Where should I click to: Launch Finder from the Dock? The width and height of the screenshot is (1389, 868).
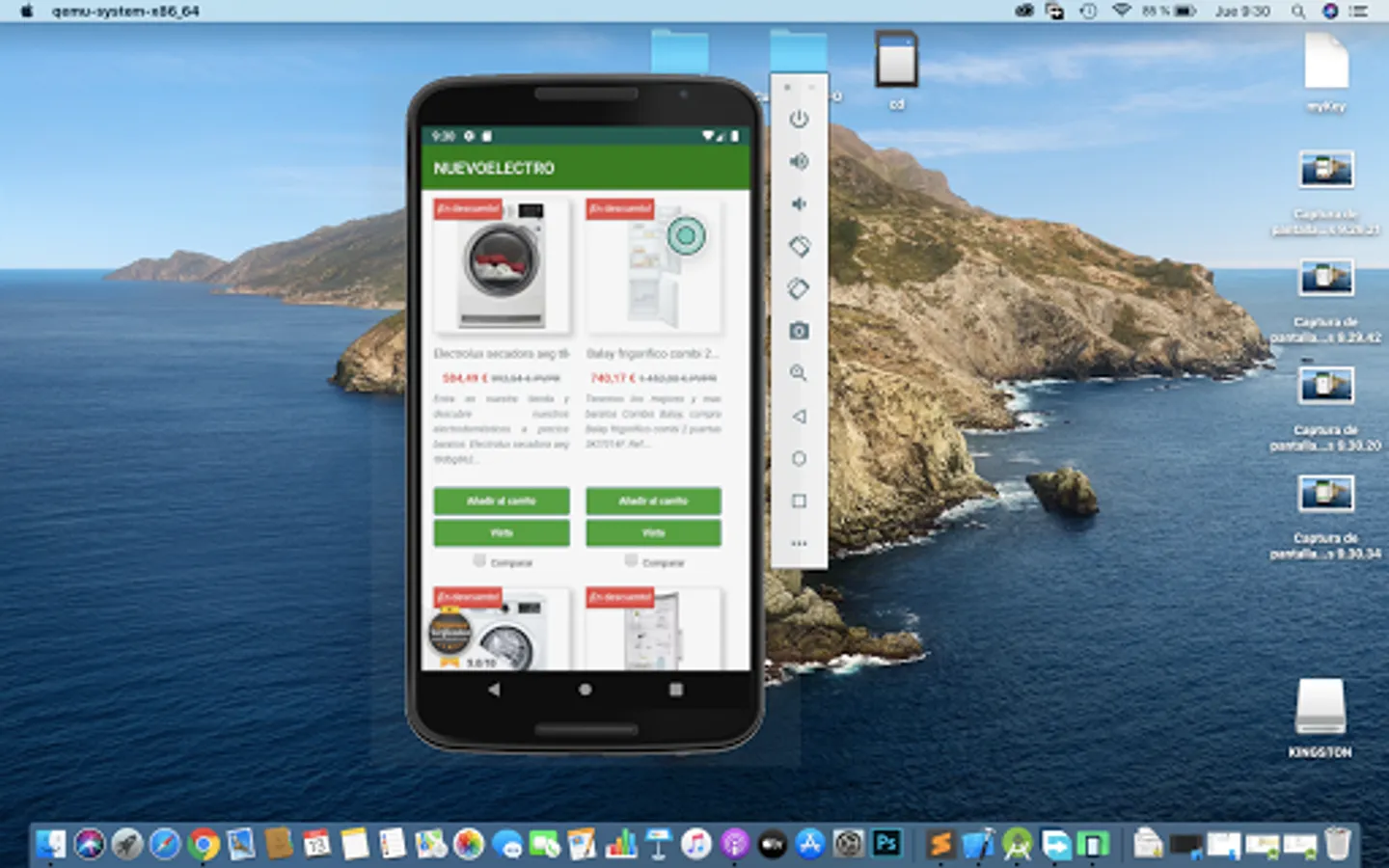51,844
